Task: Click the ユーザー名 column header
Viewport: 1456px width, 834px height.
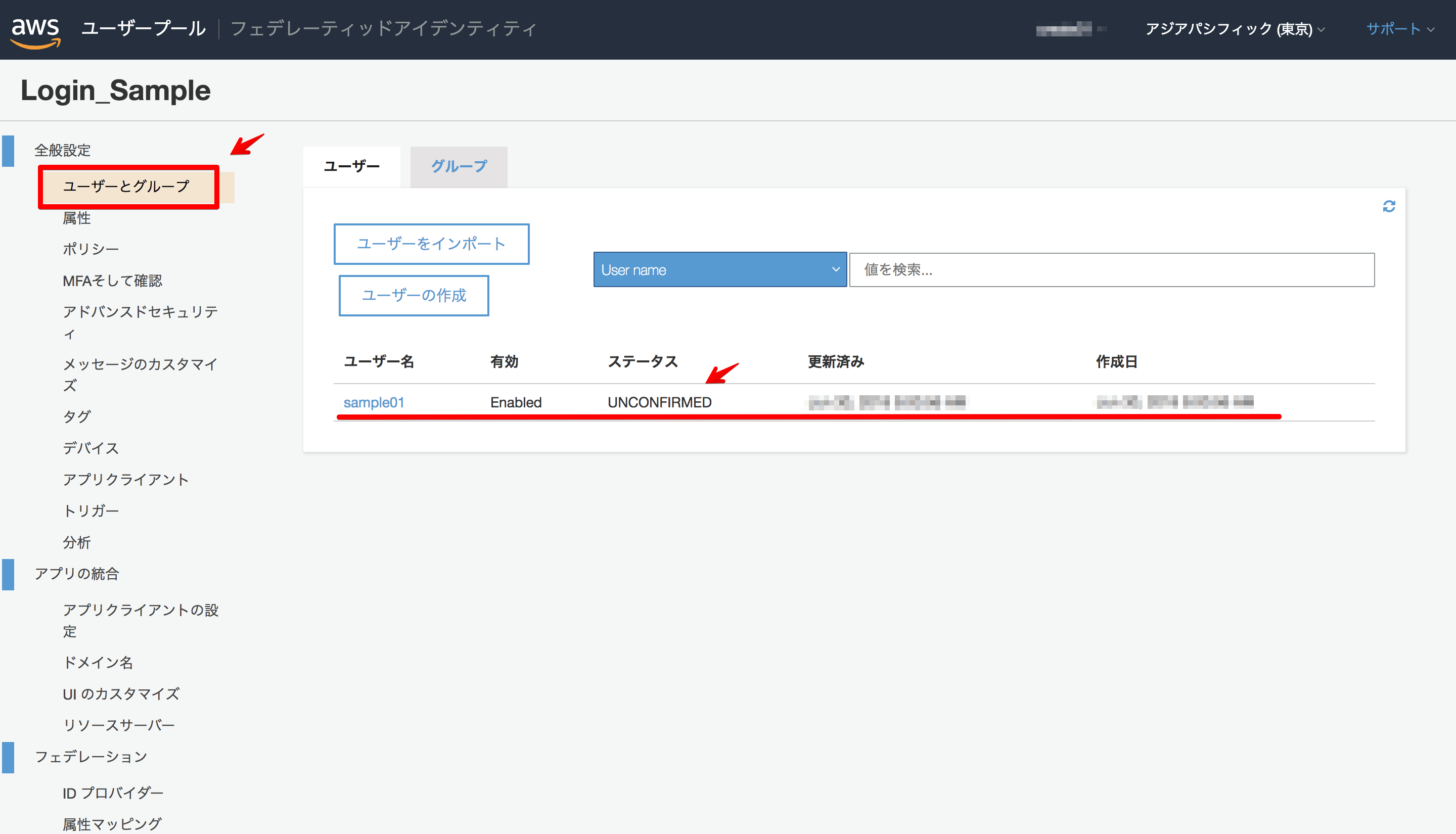Action: coord(379,361)
